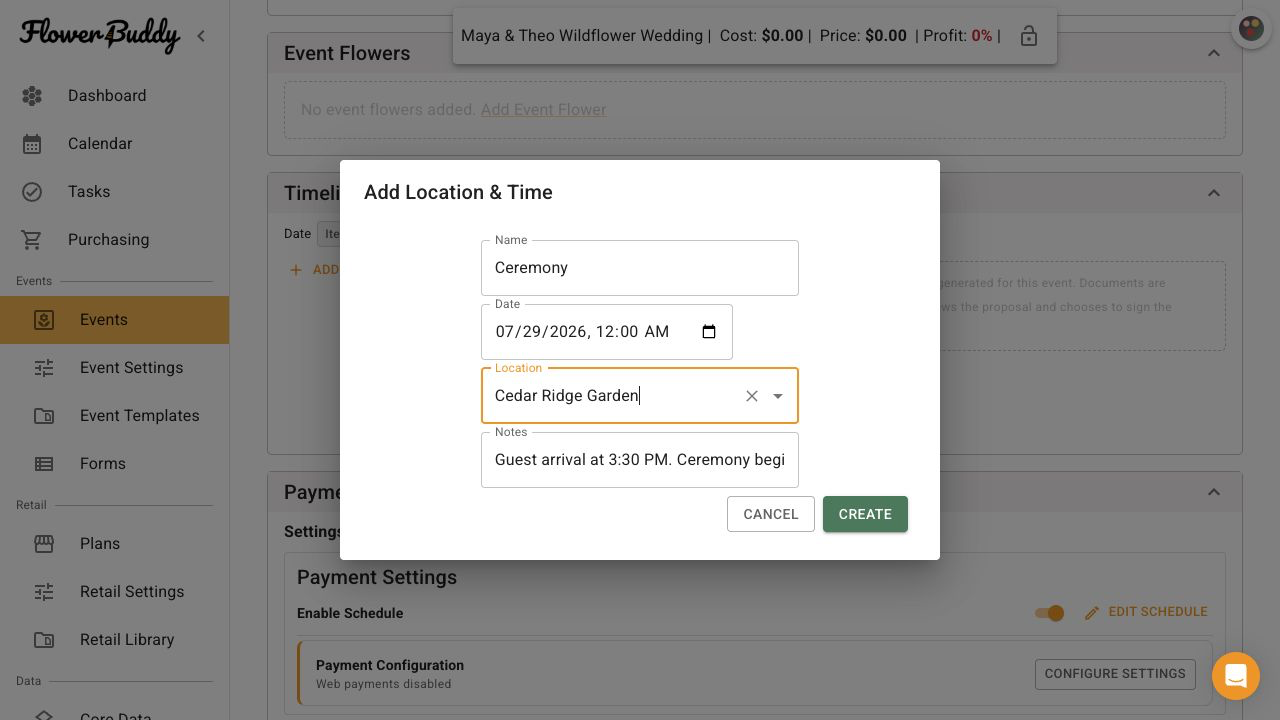Open the Location dropdown arrow
This screenshot has height=720, width=1280.
tap(778, 396)
